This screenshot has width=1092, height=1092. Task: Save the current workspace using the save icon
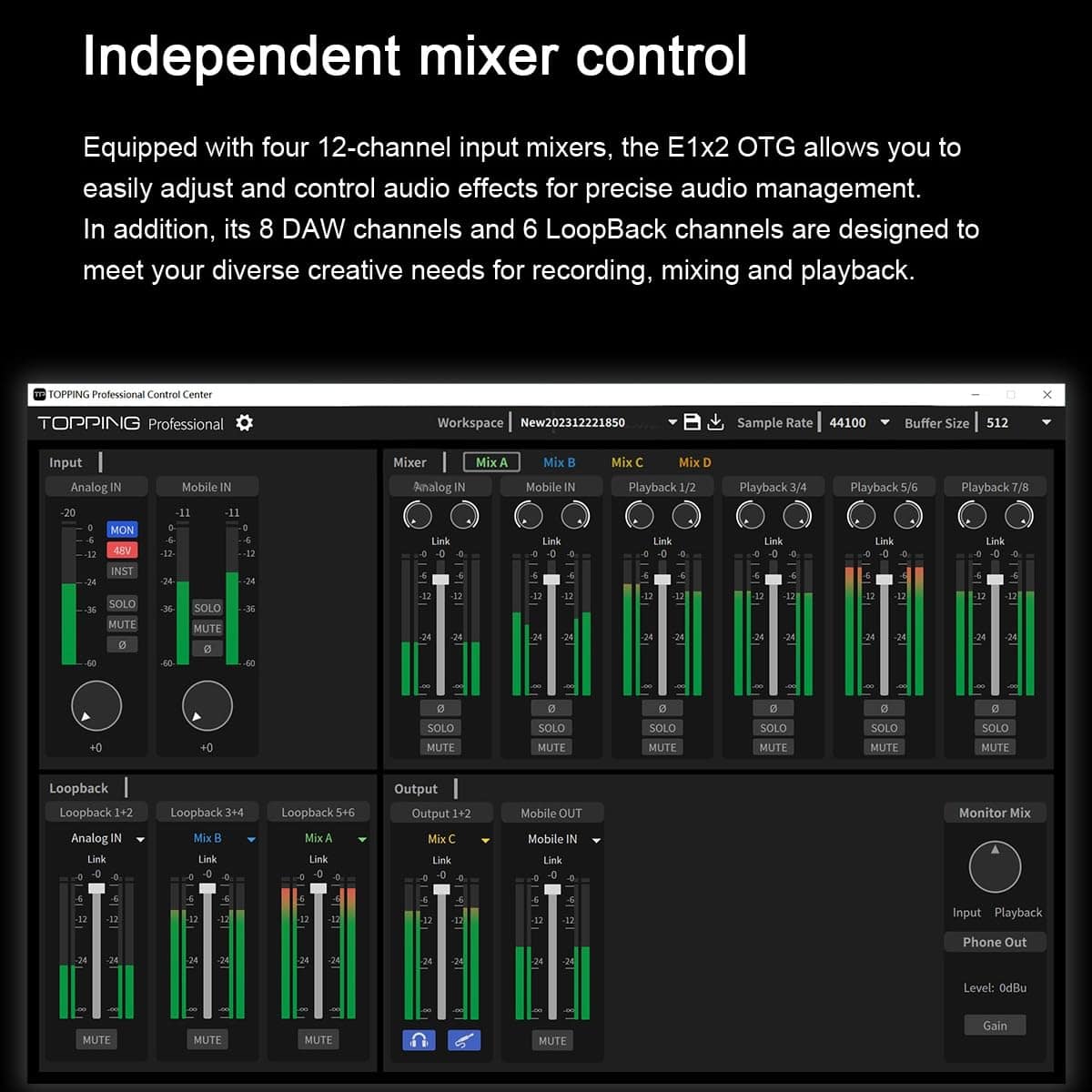coord(693,421)
